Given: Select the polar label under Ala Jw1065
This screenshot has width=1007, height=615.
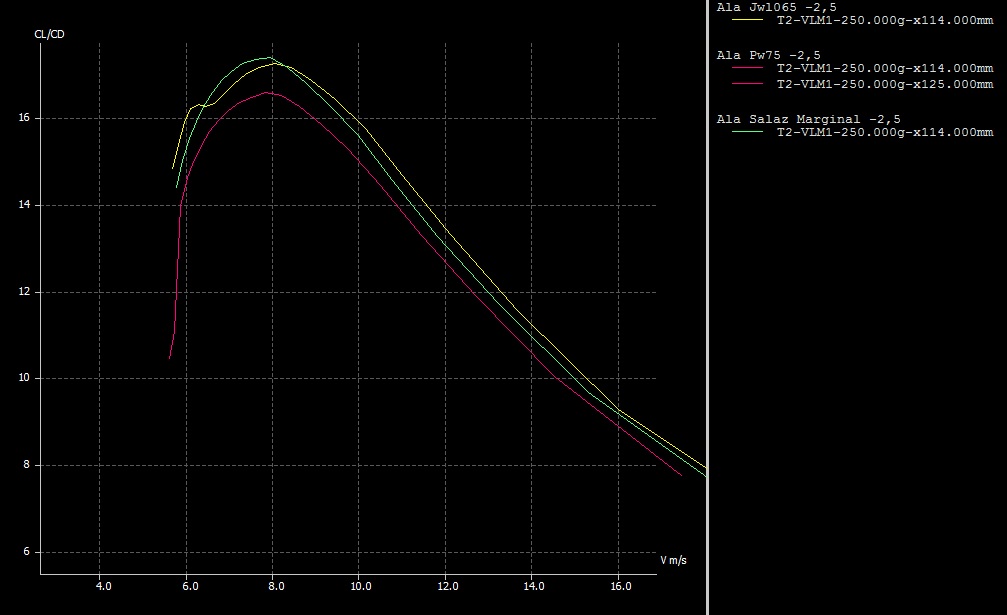Looking at the screenshot, I should pyautogui.click(x=884, y=20).
